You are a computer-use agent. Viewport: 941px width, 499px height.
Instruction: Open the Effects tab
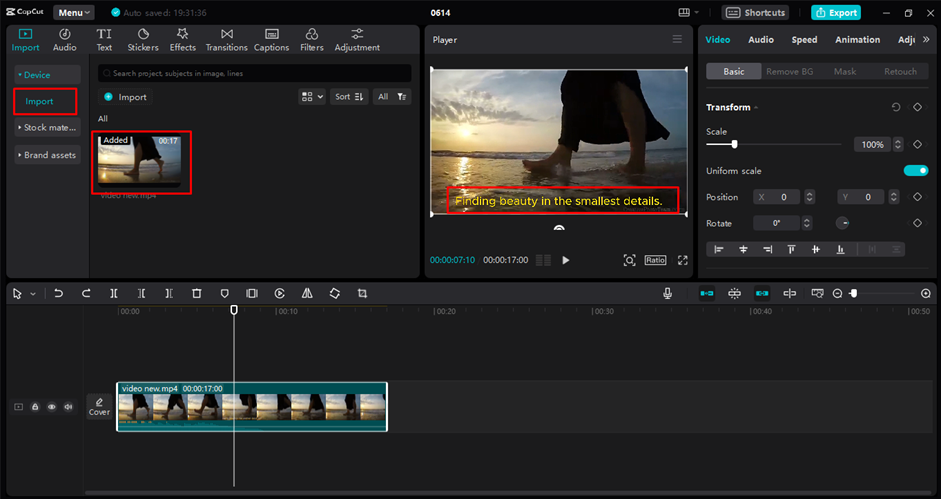point(182,40)
